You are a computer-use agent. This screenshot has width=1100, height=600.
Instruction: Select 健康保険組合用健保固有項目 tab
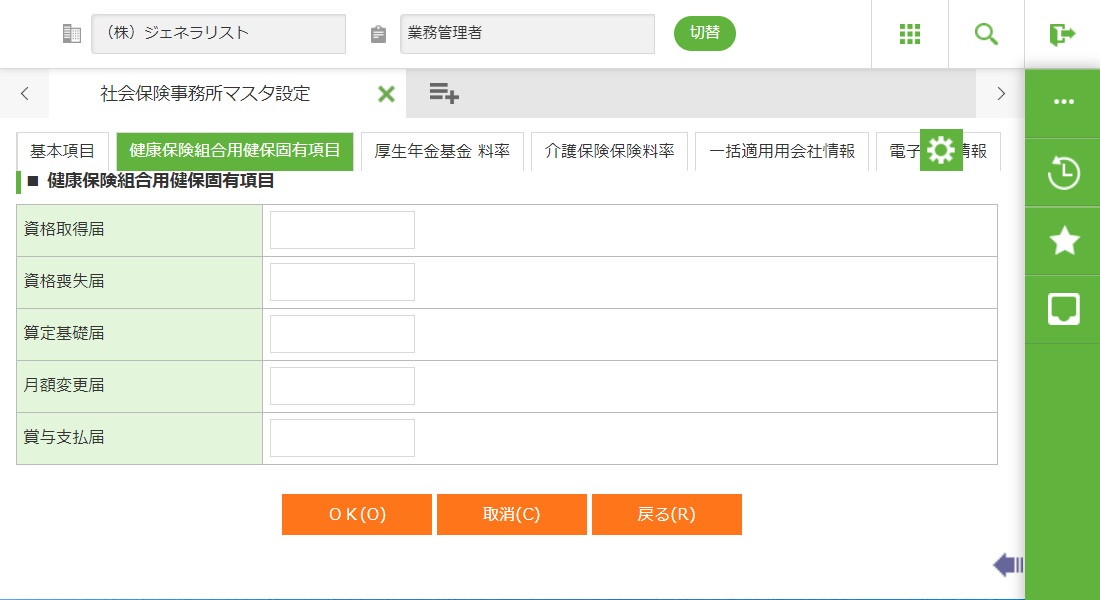235,151
